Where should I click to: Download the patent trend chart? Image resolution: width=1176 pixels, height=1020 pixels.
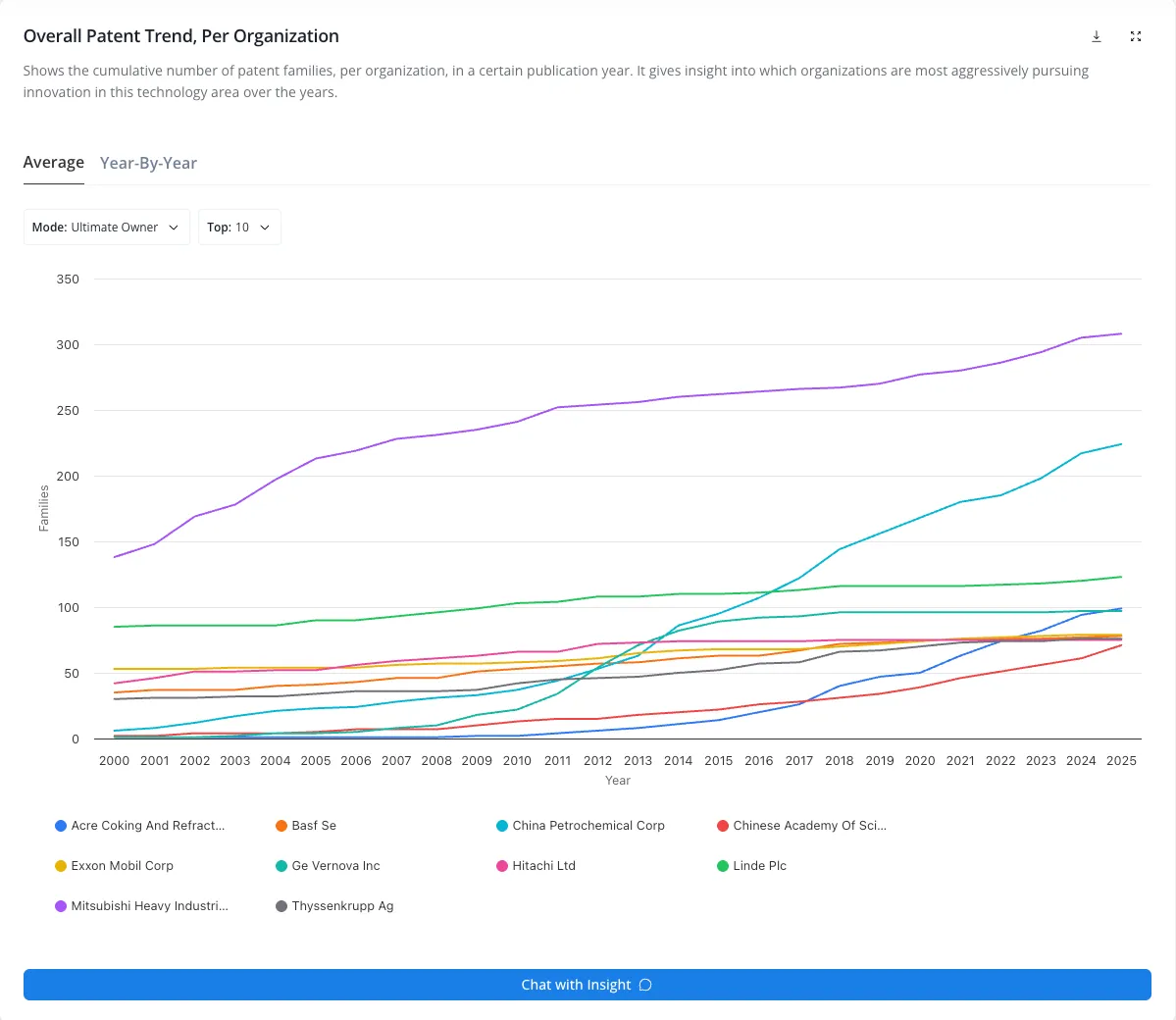tap(1096, 36)
